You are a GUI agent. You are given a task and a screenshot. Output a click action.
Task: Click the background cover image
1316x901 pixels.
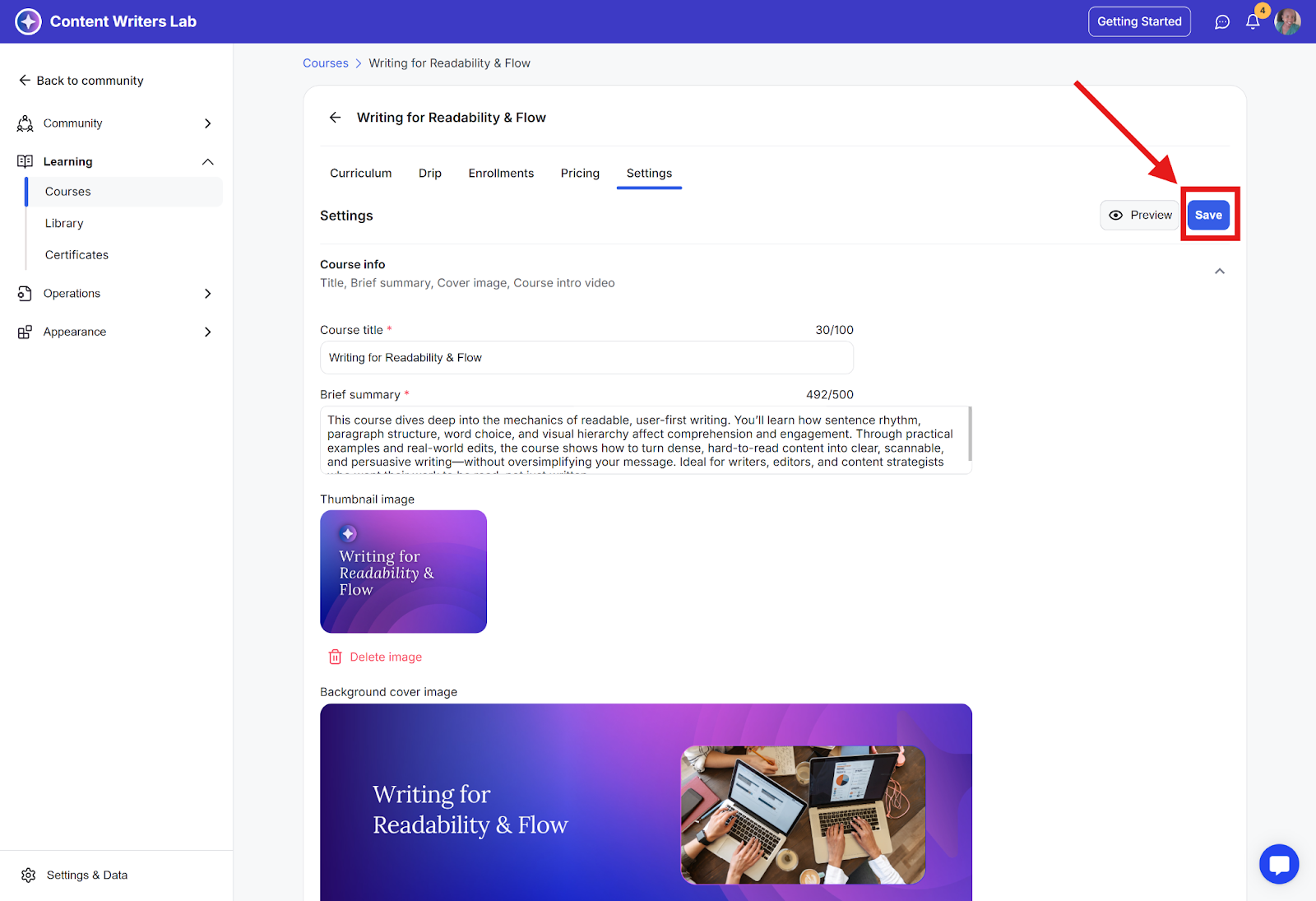pyautogui.click(x=646, y=802)
